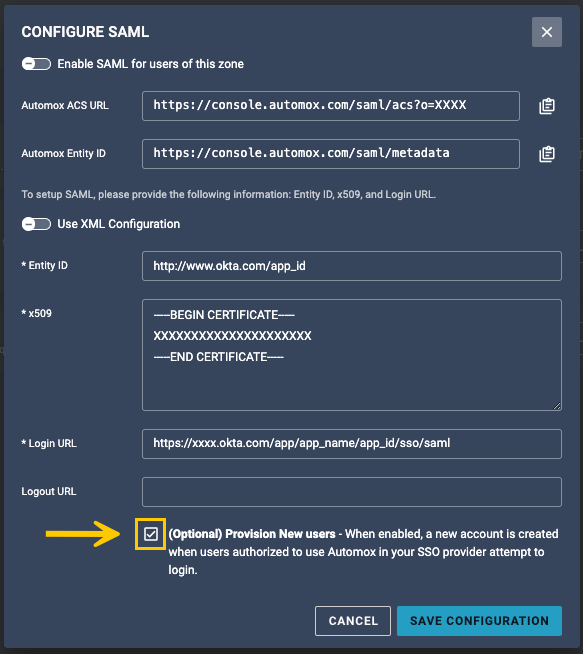Focus the Login URL input field
The image size is (583, 654).
coord(352,444)
